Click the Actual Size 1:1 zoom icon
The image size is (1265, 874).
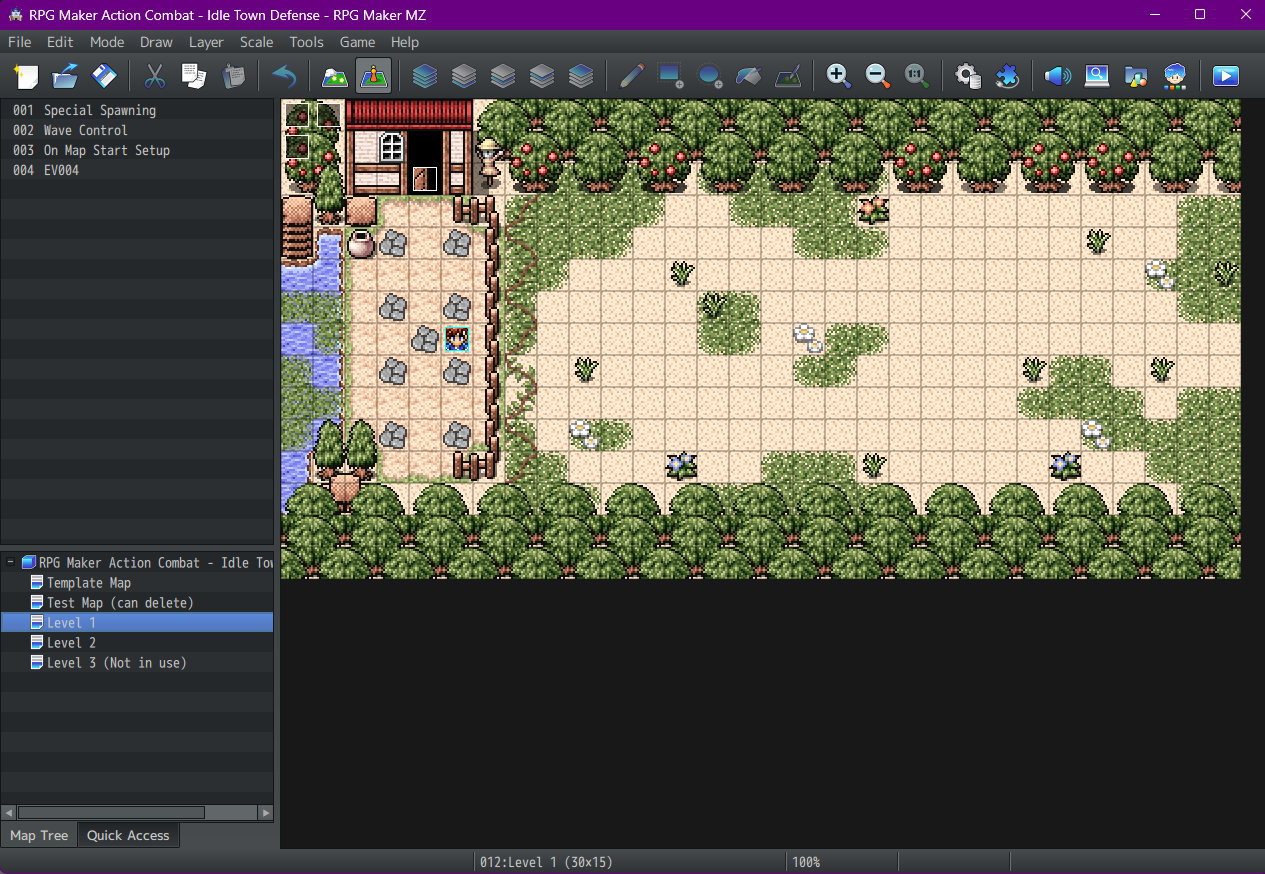coord(917,76)
